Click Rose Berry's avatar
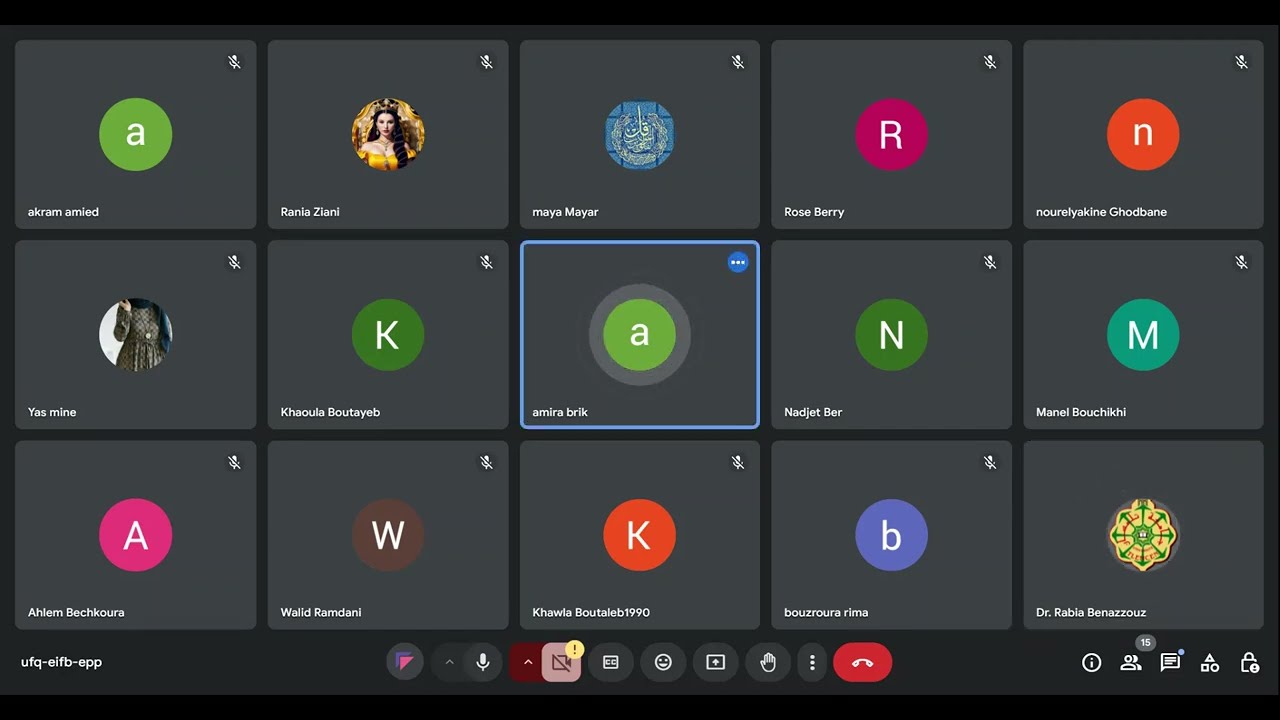This screenshot has height=720, width=1280. click(x=891, y=134)
